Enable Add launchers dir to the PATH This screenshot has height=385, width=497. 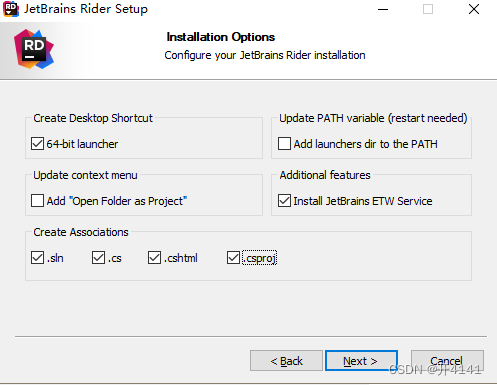[x=284, y=144]
